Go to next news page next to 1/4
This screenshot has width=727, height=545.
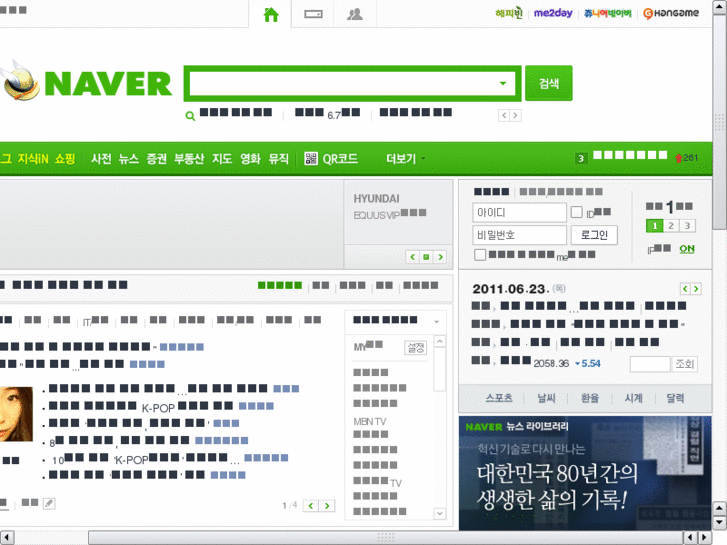coord(327,506)
